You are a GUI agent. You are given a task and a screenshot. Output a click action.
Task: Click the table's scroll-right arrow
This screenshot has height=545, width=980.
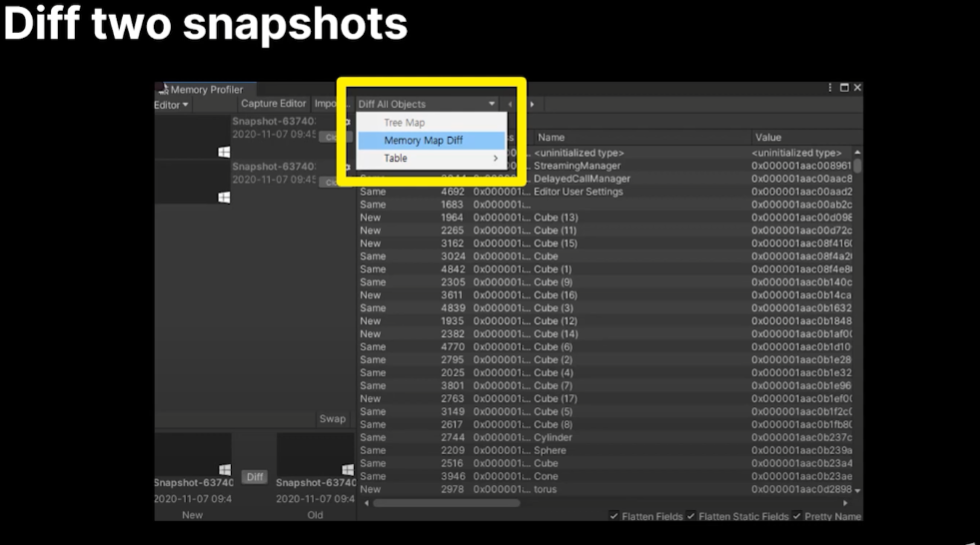pyautogui.click(x=845, y=502)
